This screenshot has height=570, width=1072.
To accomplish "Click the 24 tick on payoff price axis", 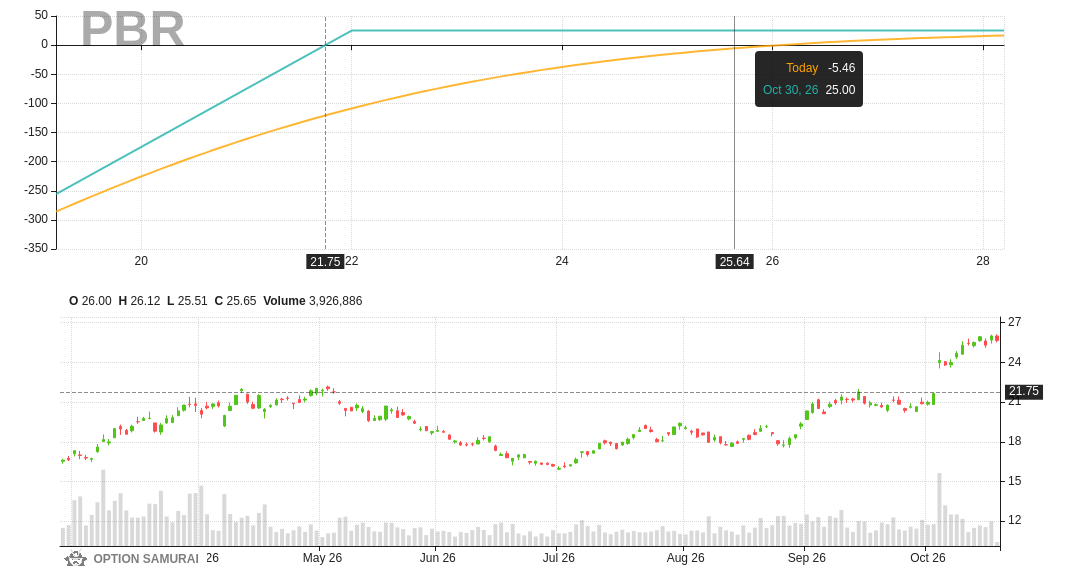I will (x=562, y=260).
